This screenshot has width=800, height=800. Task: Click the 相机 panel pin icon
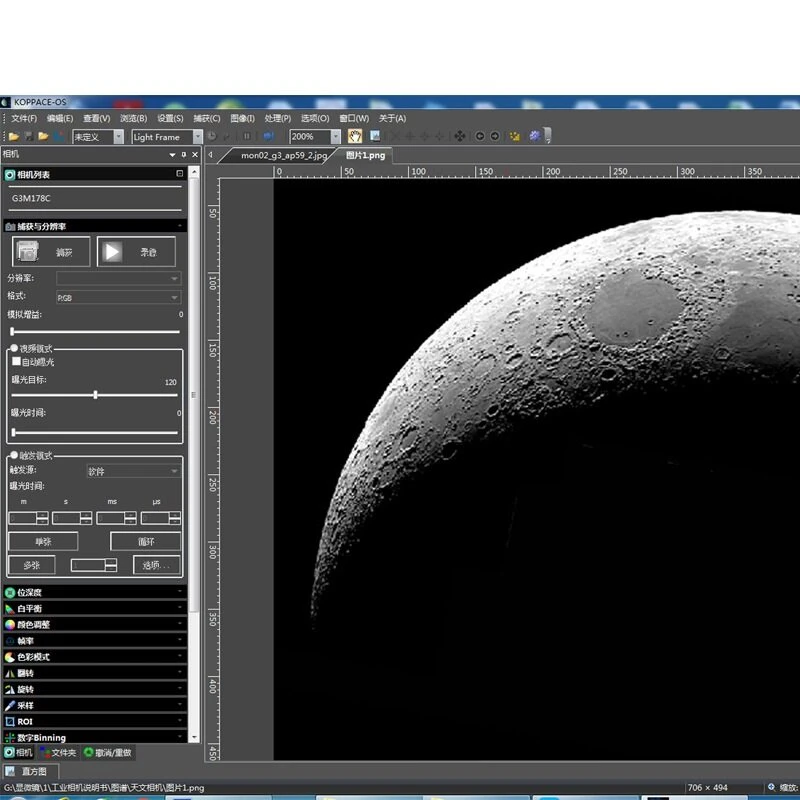[x=184, y=155]
